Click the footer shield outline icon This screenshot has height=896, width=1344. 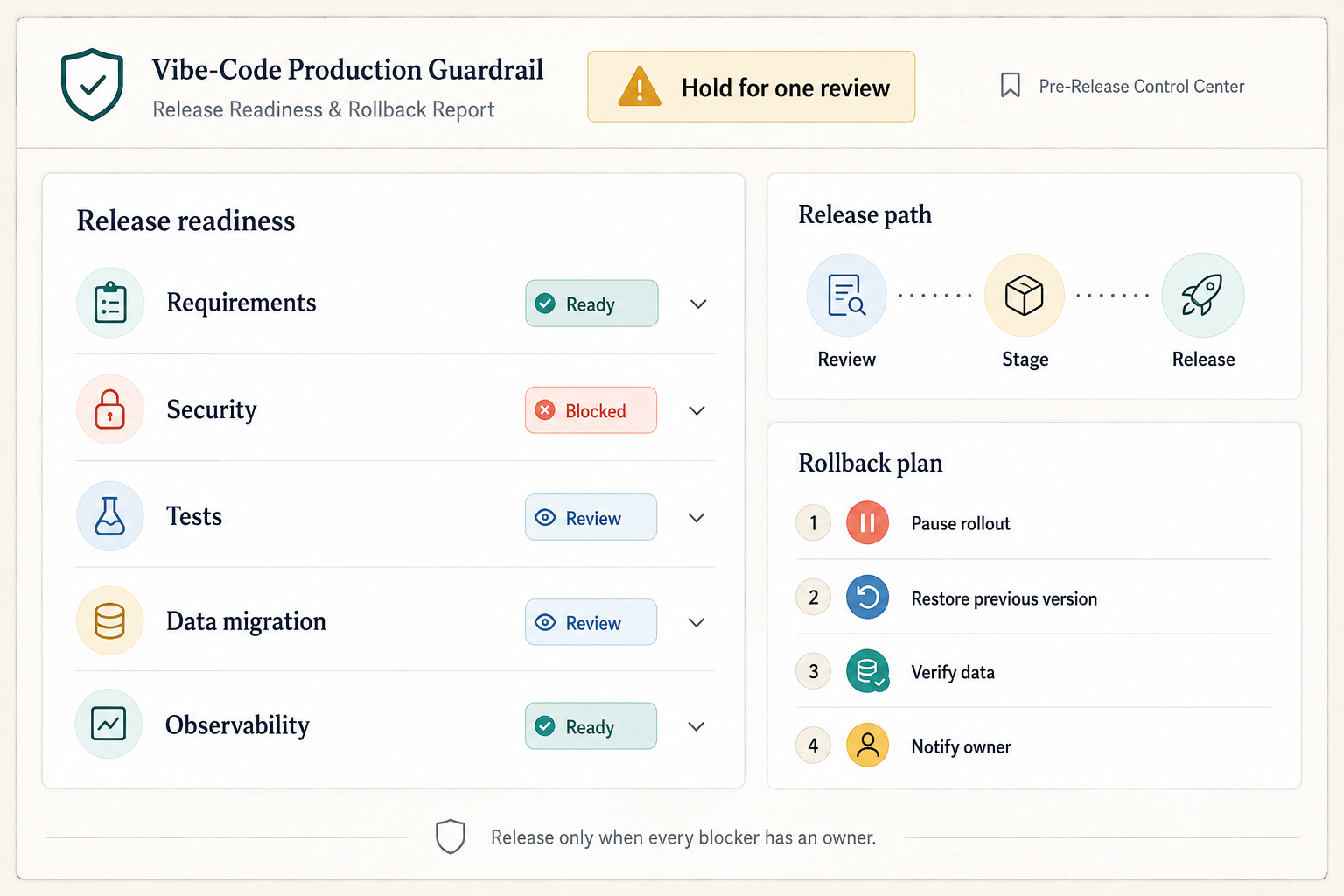451,836
